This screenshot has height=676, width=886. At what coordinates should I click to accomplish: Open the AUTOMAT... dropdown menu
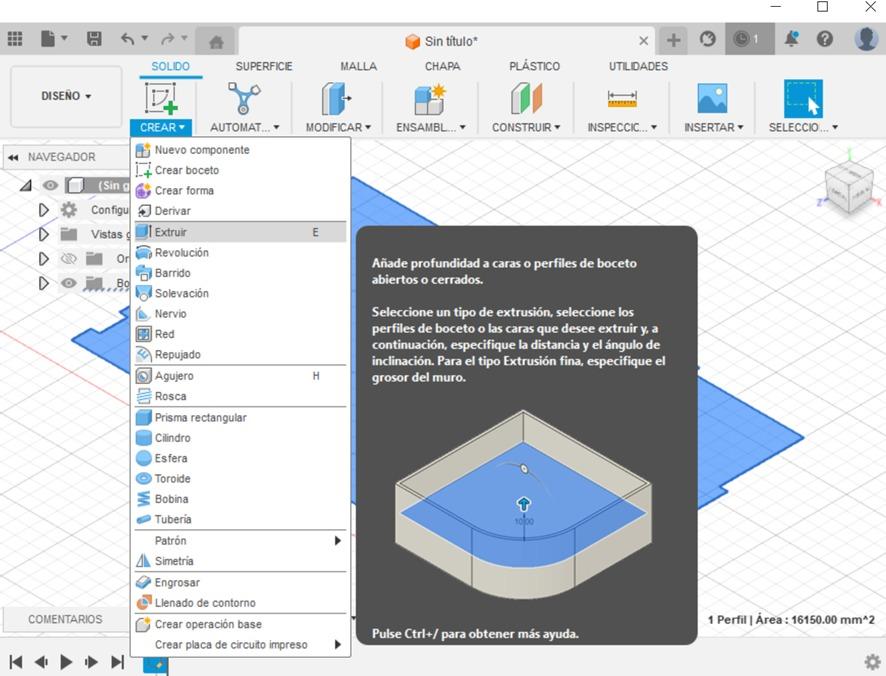pyautogui.click(x=245, y=128)
